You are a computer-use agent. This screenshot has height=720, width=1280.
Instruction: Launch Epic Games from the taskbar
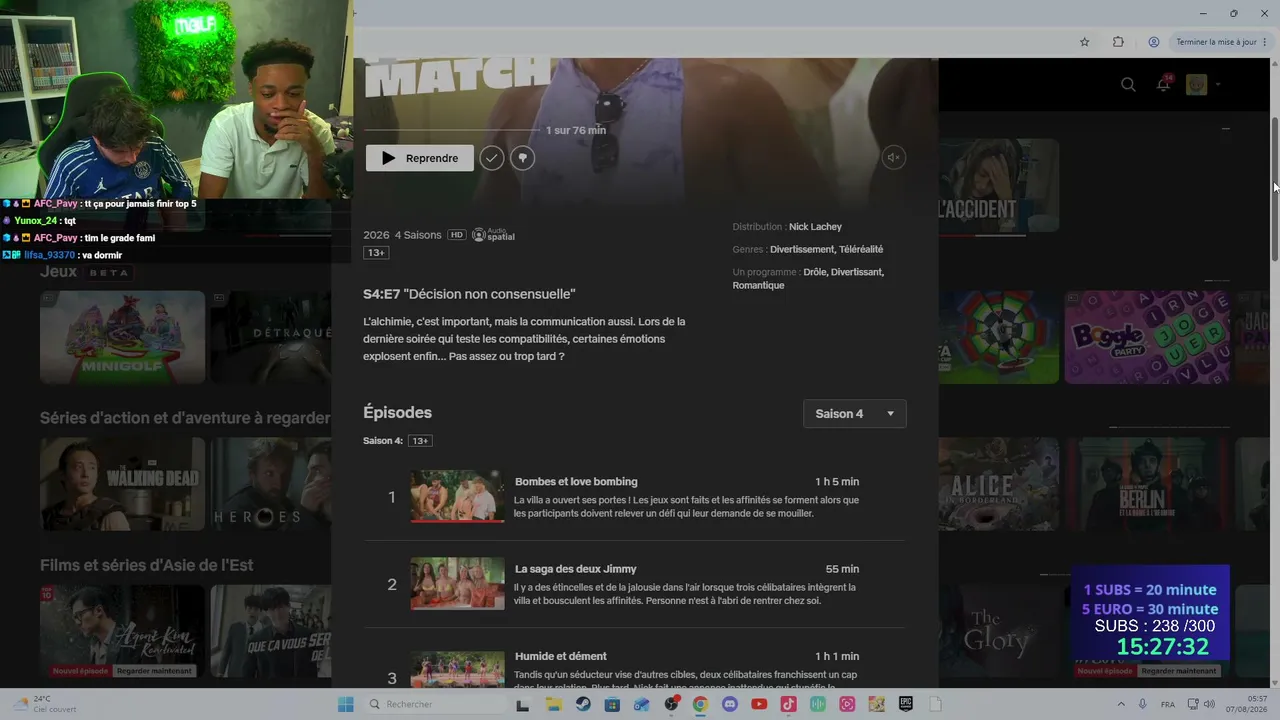tap(906, 704)
